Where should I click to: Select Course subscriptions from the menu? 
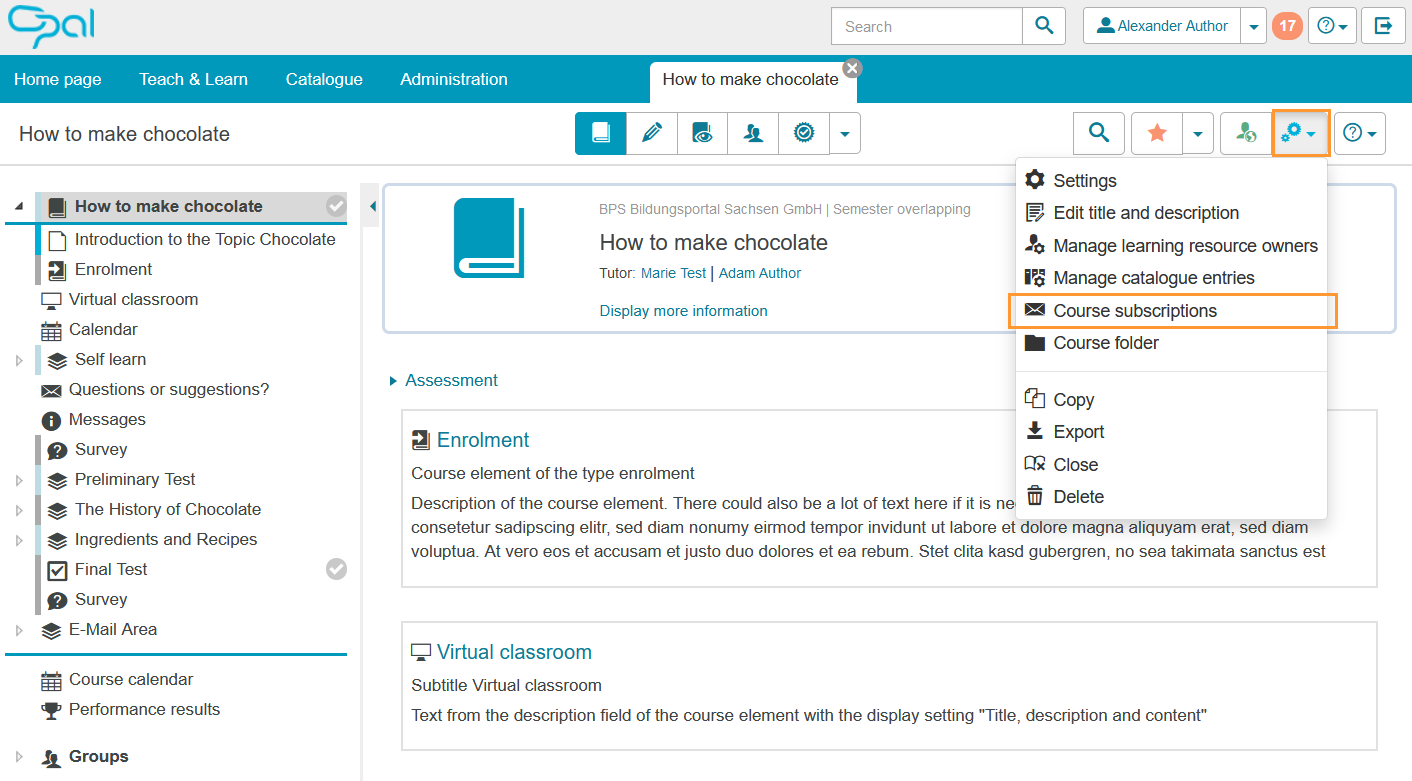tap(1134, 311)
